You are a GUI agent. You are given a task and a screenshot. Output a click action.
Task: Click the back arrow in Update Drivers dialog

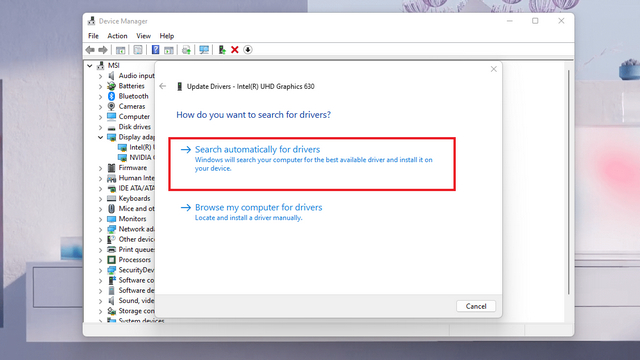click(x=162, y=86)
